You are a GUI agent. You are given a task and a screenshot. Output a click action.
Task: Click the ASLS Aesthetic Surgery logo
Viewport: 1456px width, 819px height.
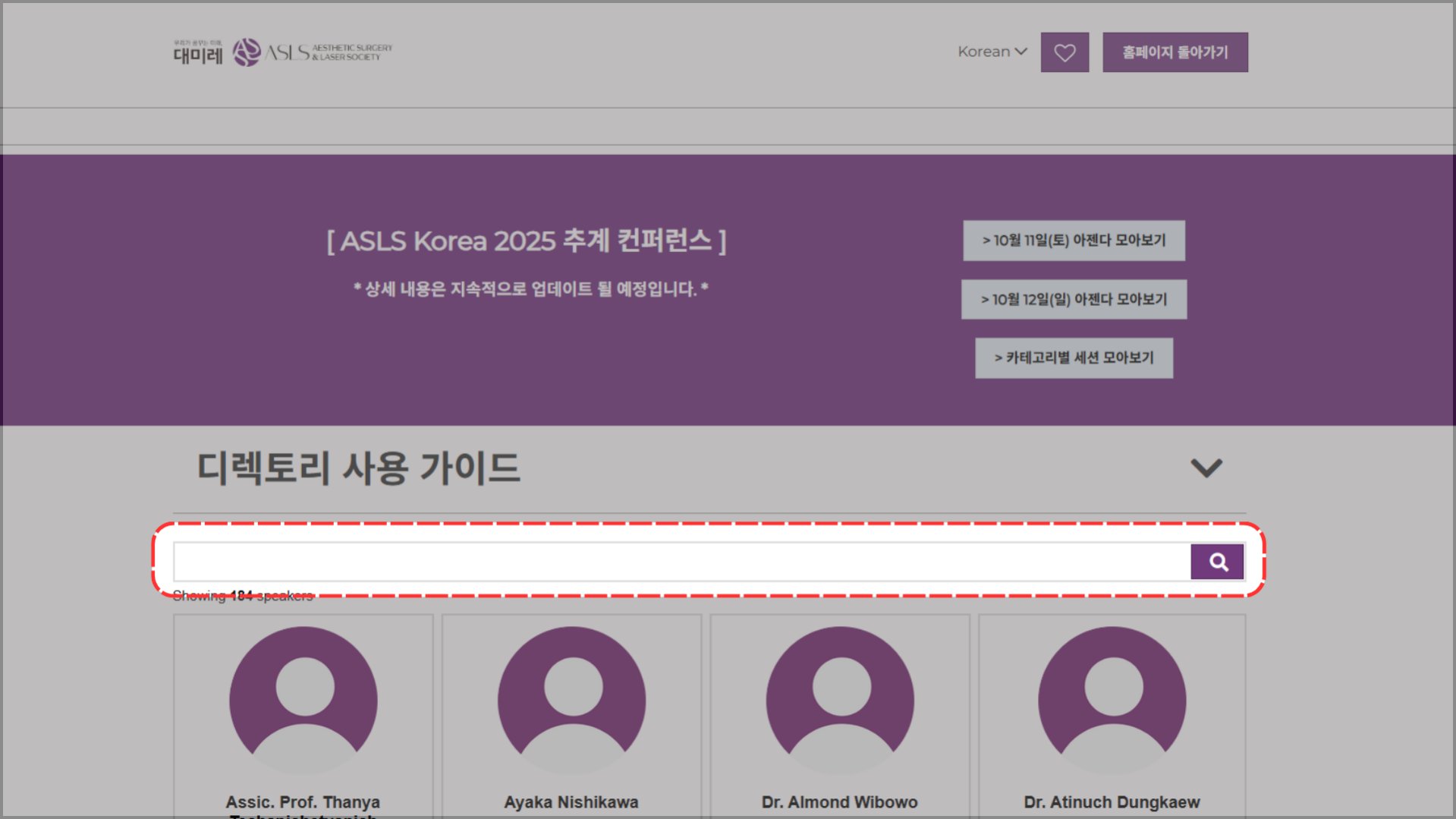click(313, 52)
